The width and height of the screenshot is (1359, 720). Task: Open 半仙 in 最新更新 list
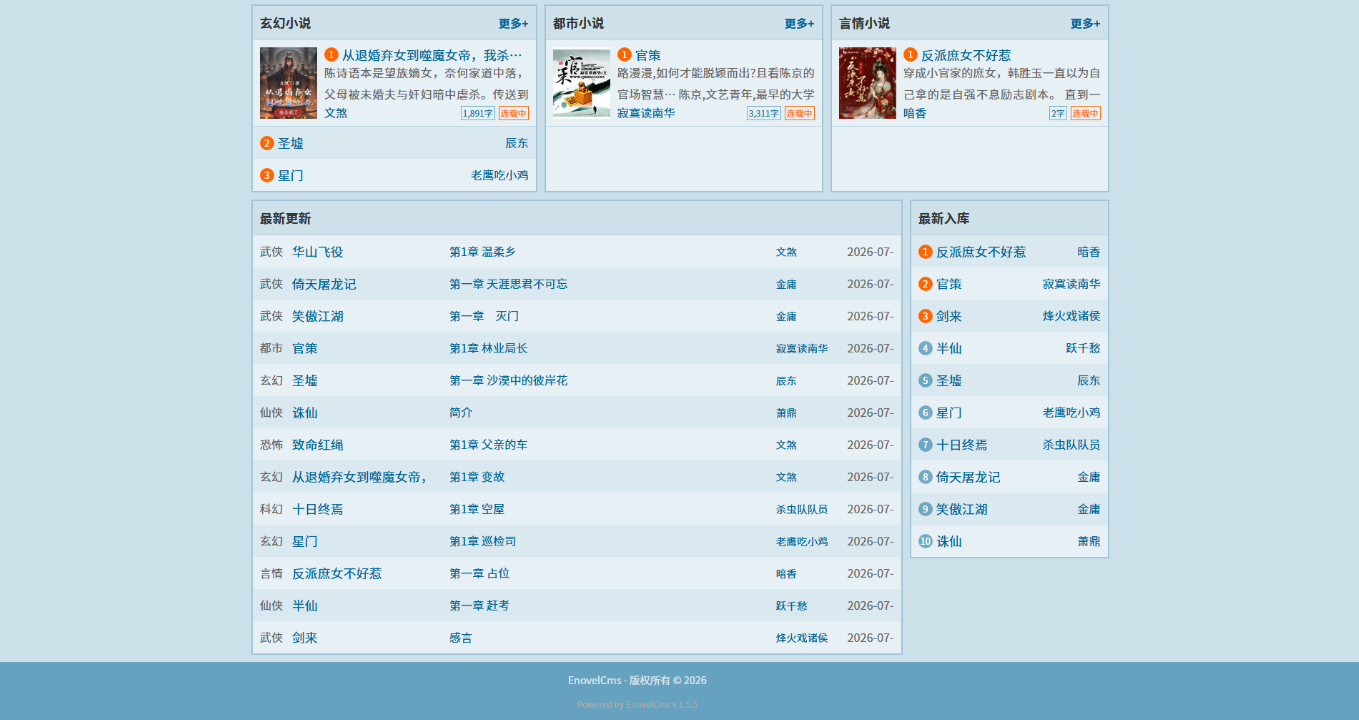pos(305,605)
